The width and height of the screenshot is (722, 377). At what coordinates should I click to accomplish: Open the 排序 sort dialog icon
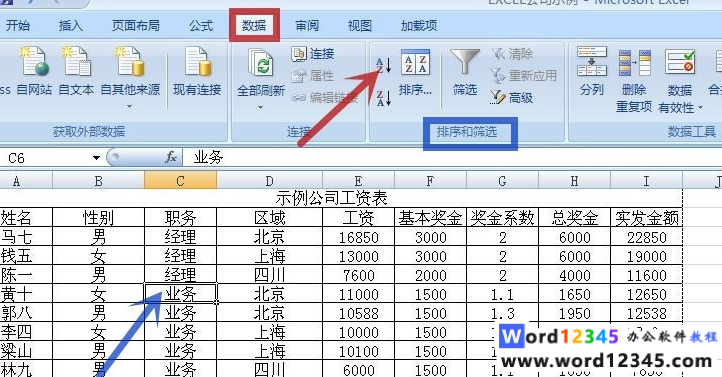415,73
